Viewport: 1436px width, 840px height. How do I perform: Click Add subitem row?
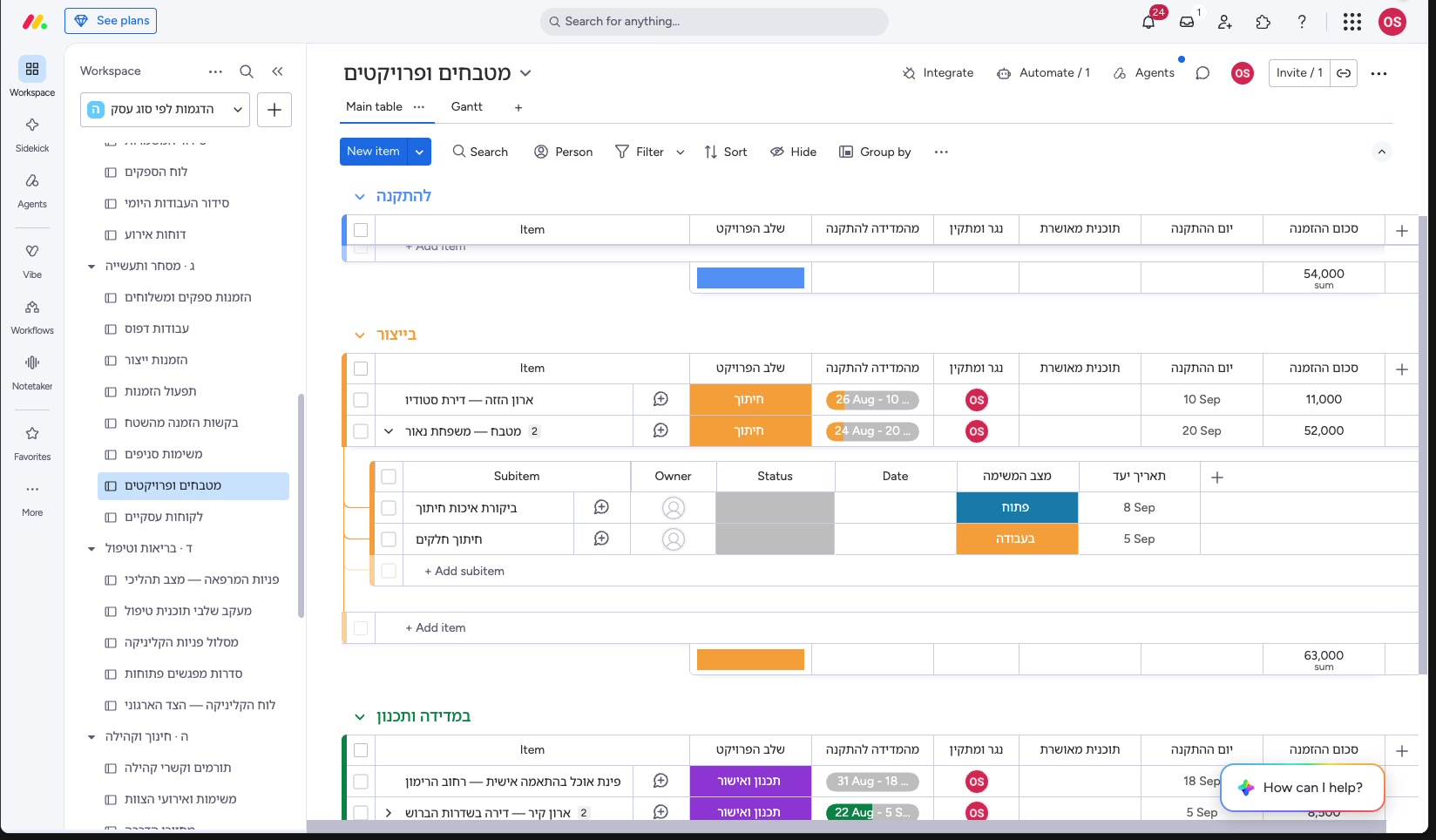[x=464, y=572]
